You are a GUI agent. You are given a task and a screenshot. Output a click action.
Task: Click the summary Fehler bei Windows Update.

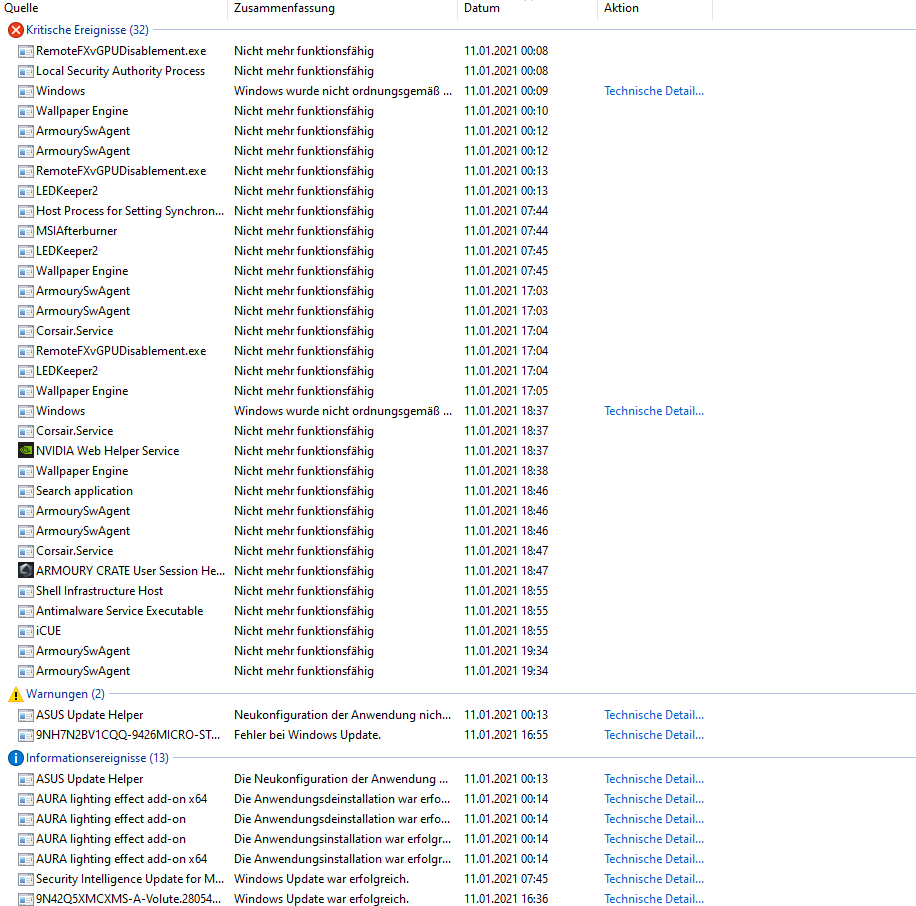[x=307, y=735]
